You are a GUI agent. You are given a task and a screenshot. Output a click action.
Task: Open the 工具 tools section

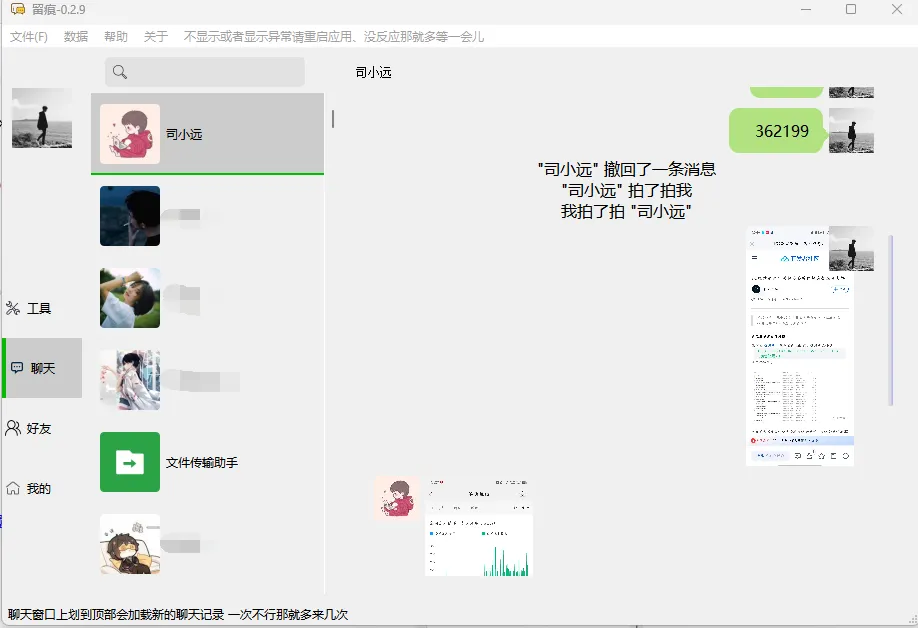pos(30,308)
